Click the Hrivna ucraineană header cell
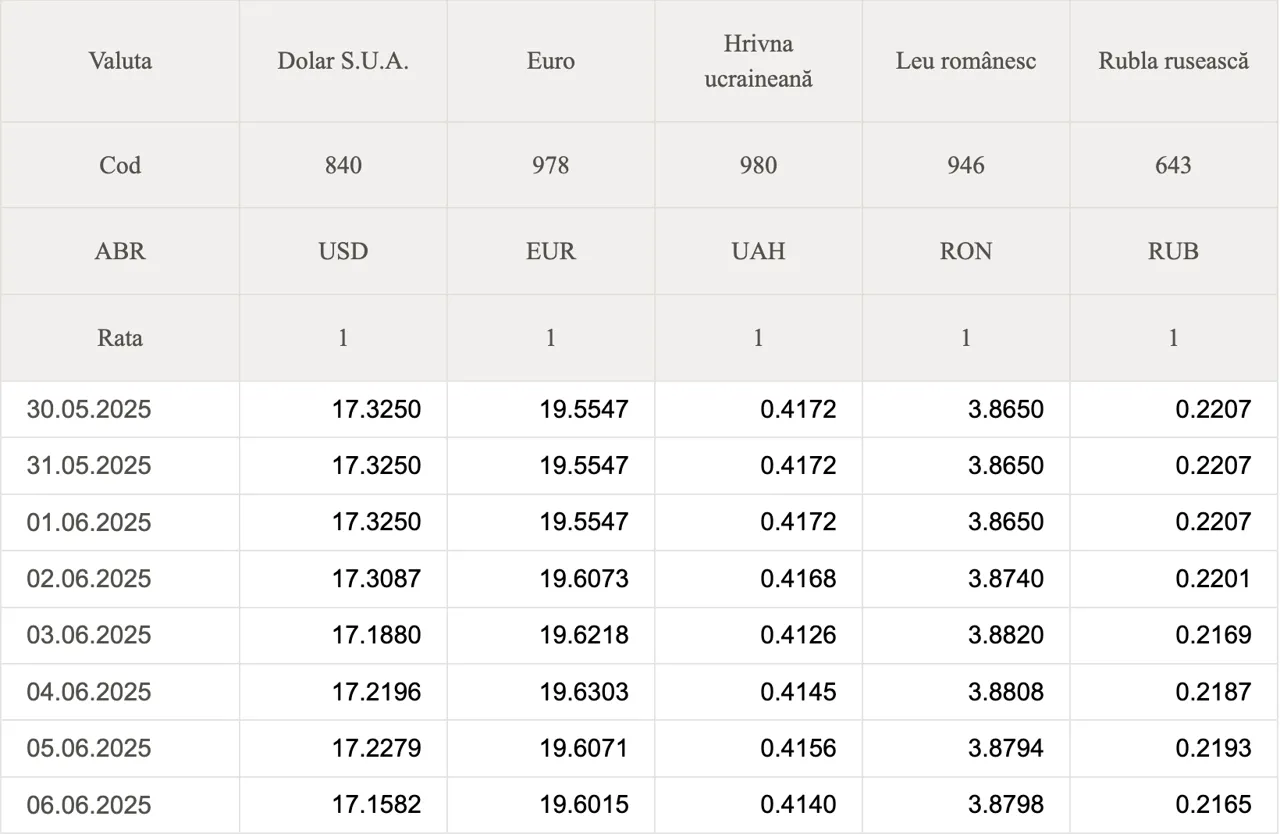The image size is (1280, 834). coord(758,61)
